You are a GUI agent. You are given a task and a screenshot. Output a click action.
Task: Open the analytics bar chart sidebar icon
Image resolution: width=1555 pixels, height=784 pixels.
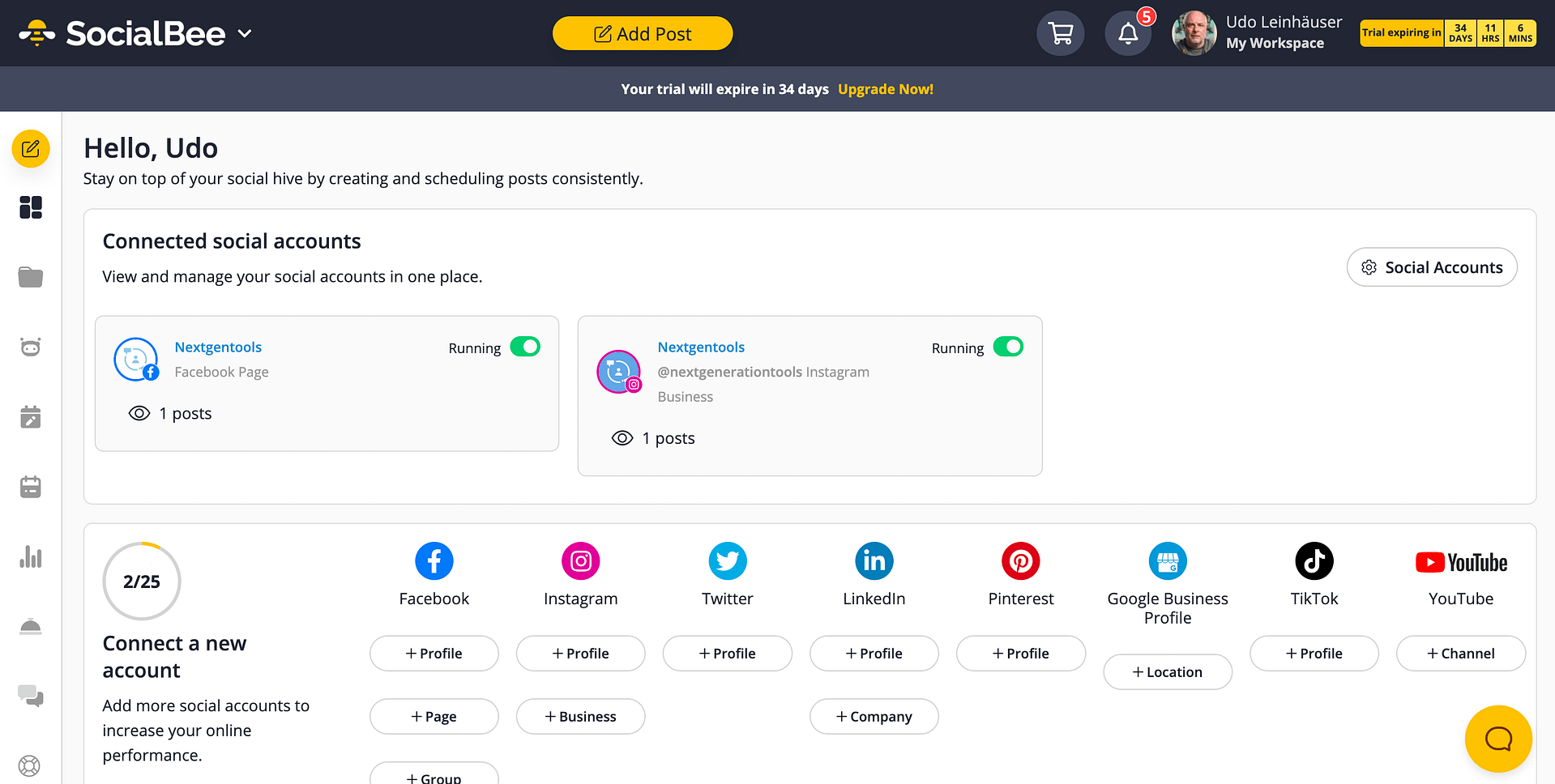click(31, 556)
